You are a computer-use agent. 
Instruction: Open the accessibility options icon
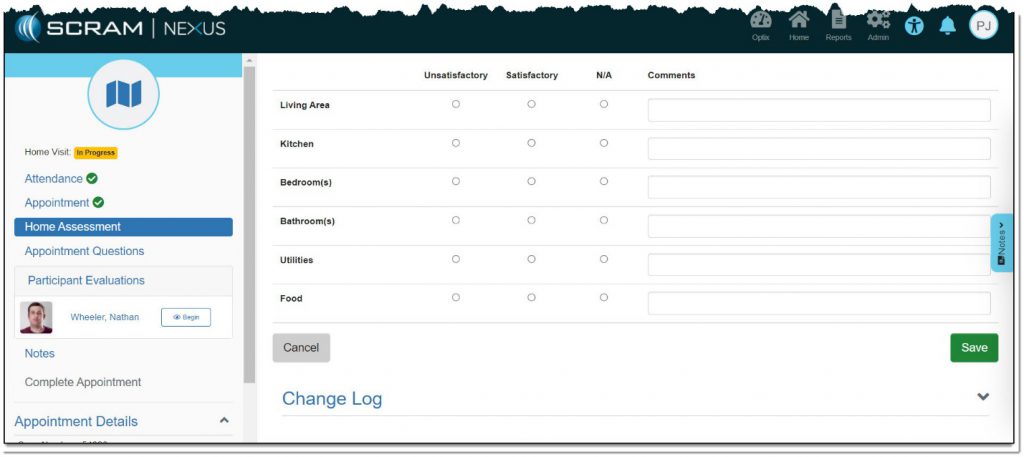(914, 26)
